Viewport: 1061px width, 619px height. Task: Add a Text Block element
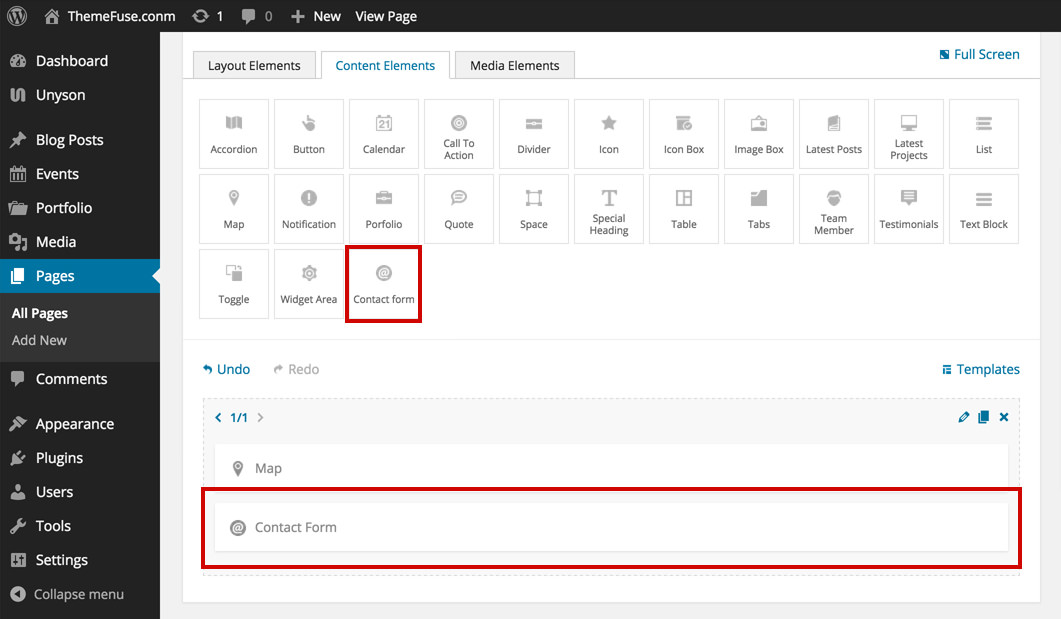coord(984,209)
